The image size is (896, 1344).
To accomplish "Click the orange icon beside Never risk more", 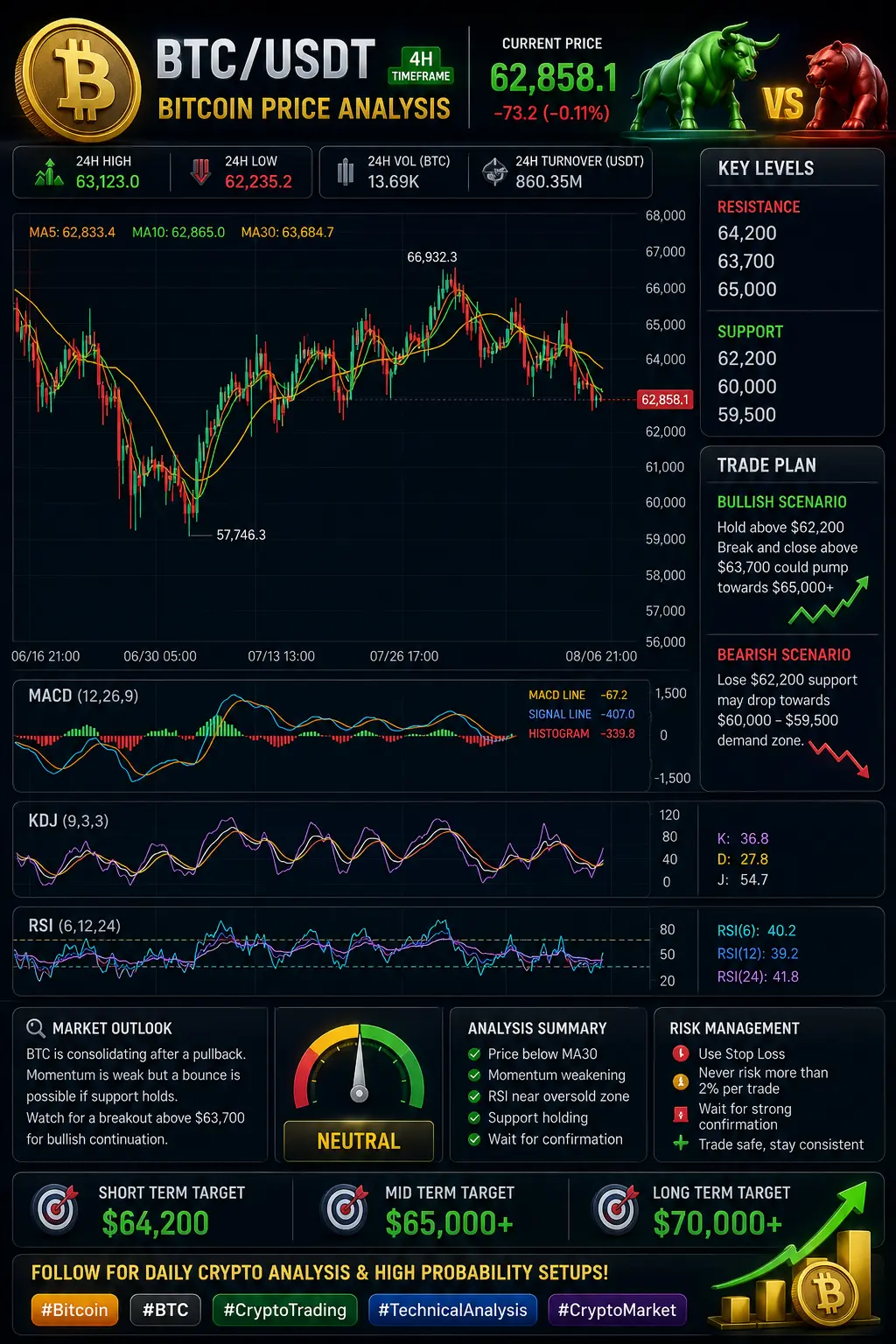I will click(680, 1081).
